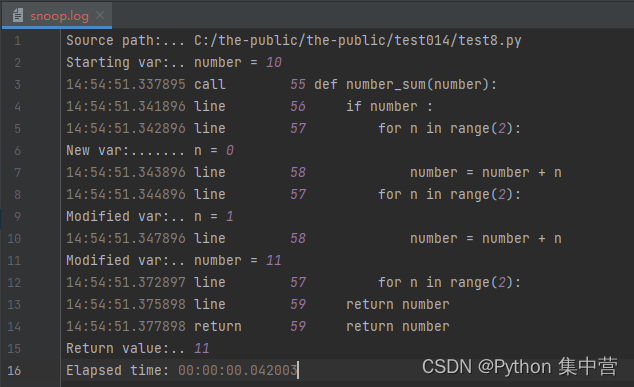Click line number 1 in gutter
The width and height of the screenshot is (634, 387).
(17, 40)
